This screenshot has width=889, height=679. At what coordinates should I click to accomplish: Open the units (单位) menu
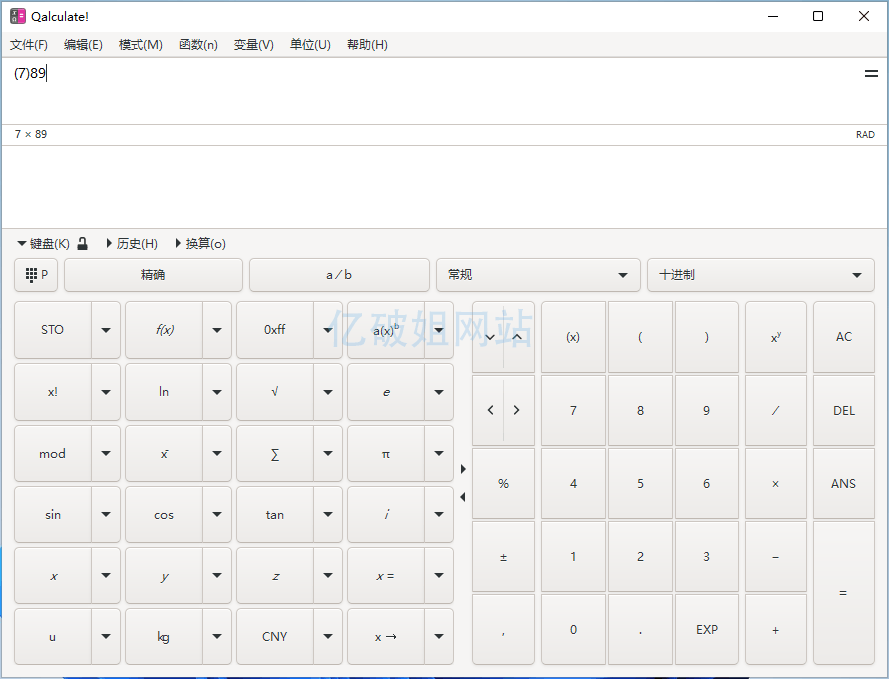click(310, 45)
